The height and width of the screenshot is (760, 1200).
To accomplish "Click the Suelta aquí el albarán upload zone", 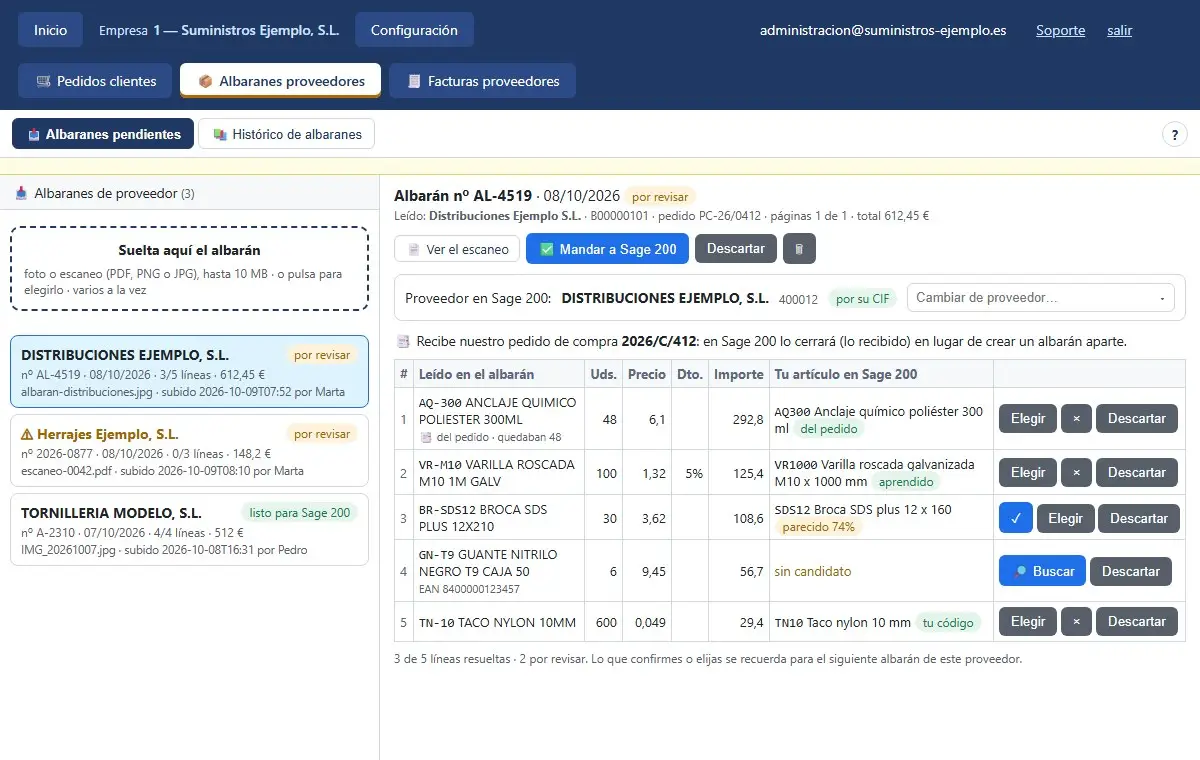I will pos(189,268).
